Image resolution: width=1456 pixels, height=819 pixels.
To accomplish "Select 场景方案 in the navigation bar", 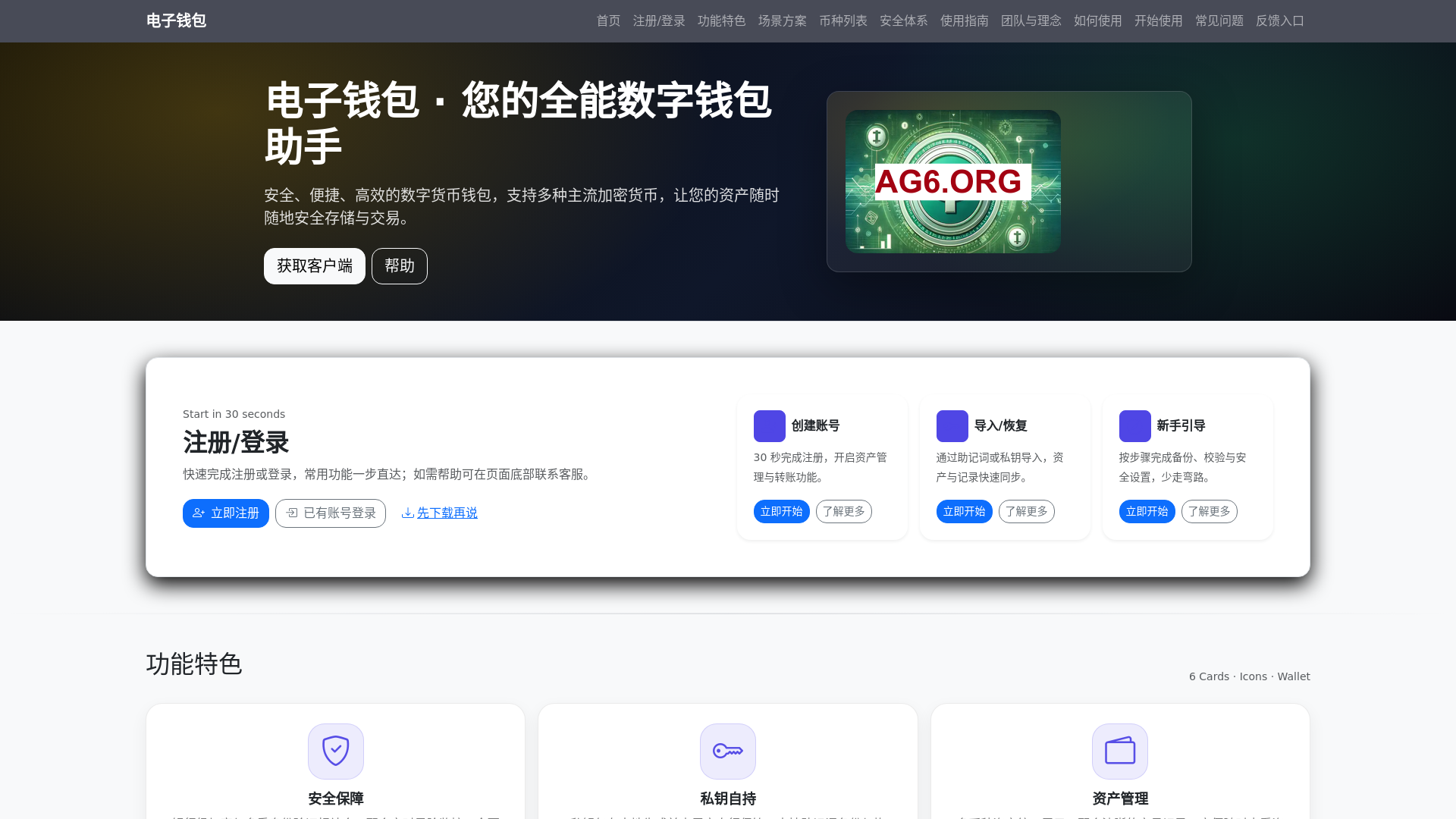I will pos(783,20).
